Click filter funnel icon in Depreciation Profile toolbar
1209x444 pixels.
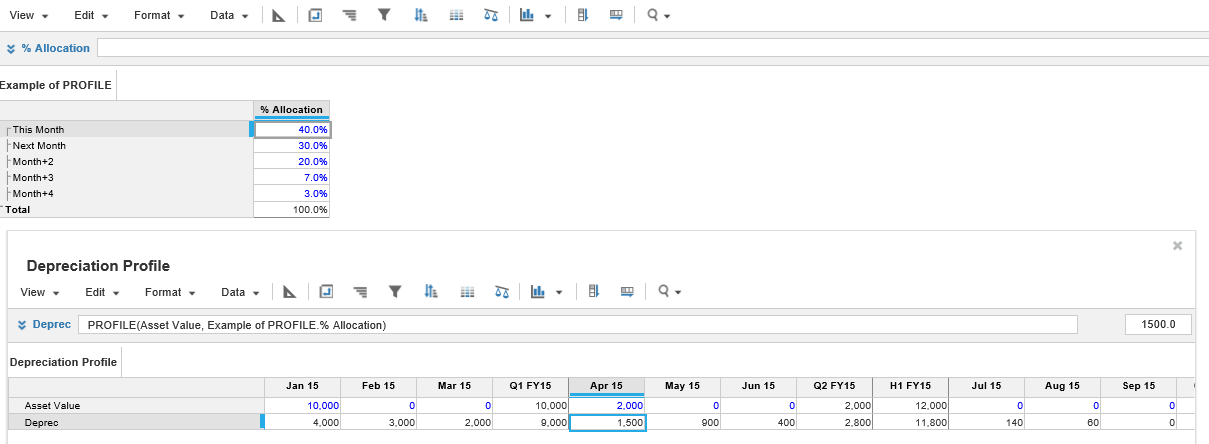pos(395,292)
